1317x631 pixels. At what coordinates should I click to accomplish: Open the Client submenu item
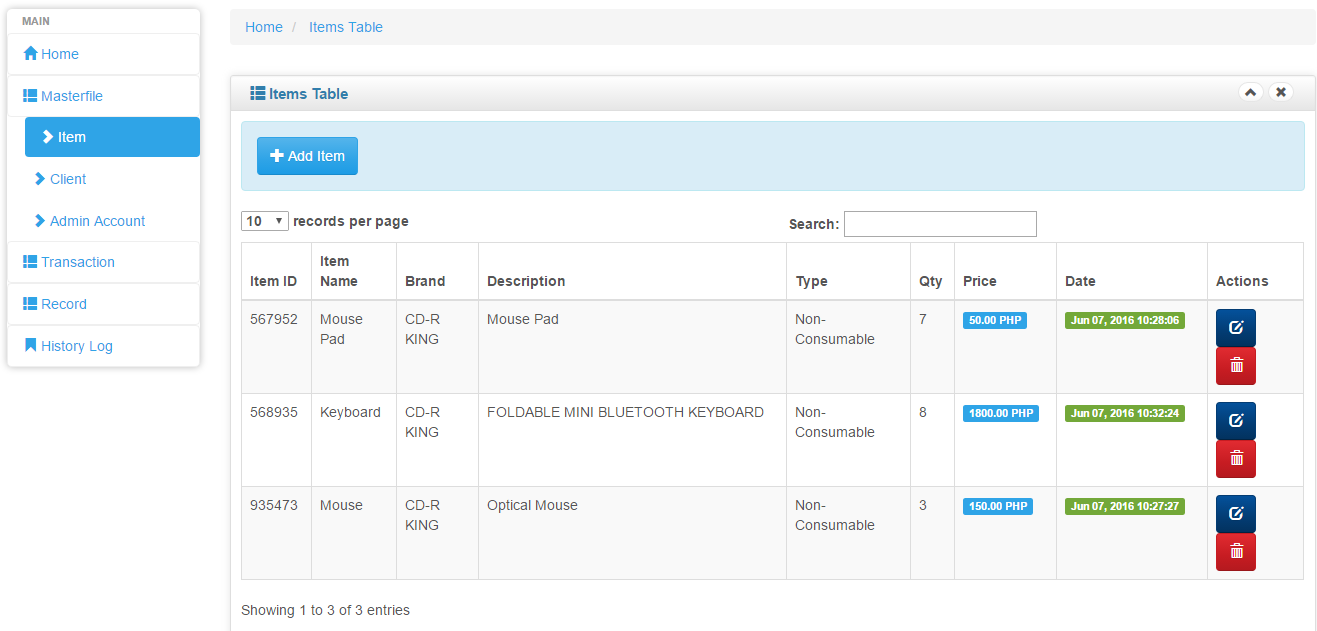pos(68,179)
